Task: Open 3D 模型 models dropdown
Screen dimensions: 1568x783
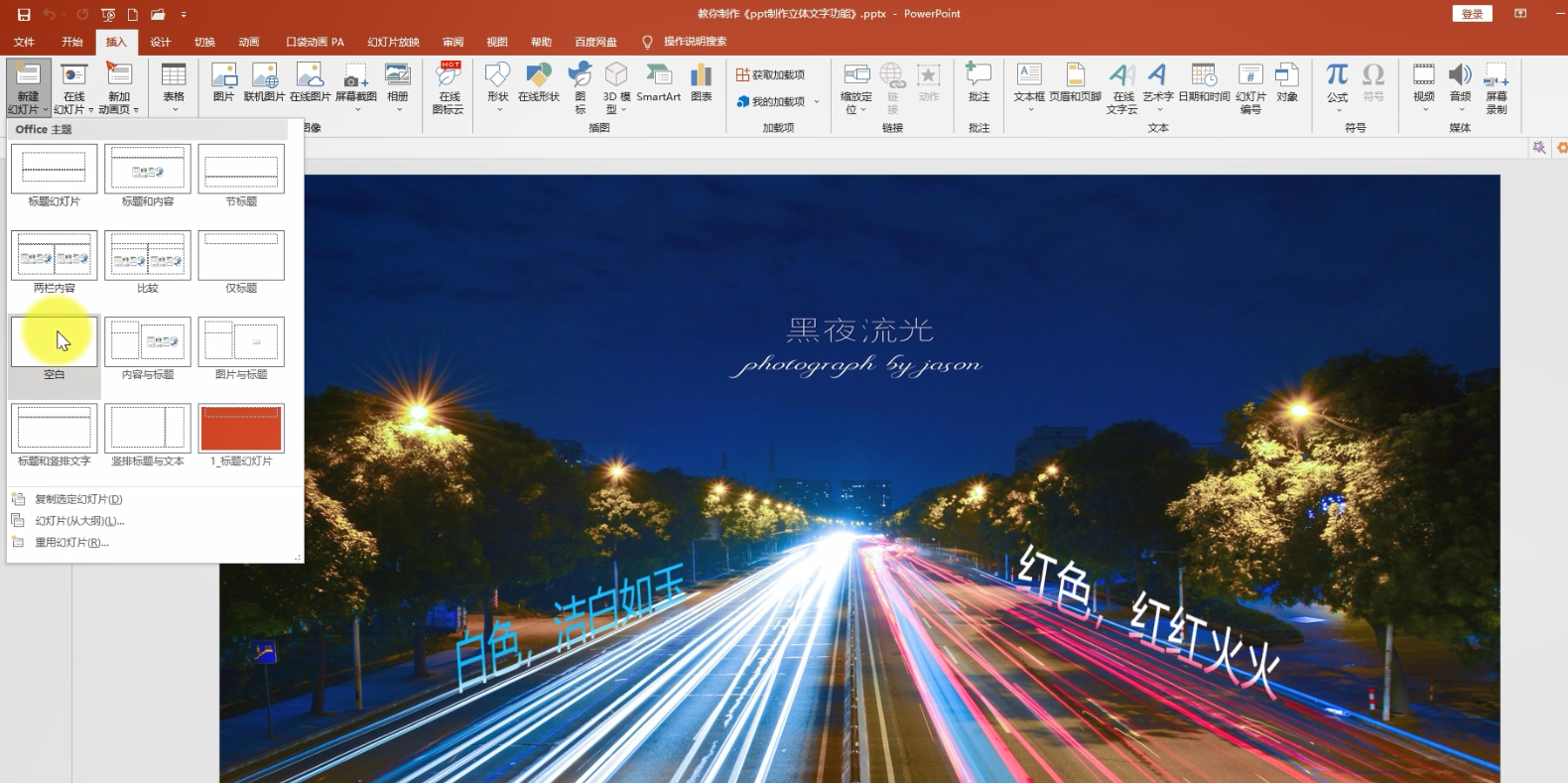Action: 616,87
